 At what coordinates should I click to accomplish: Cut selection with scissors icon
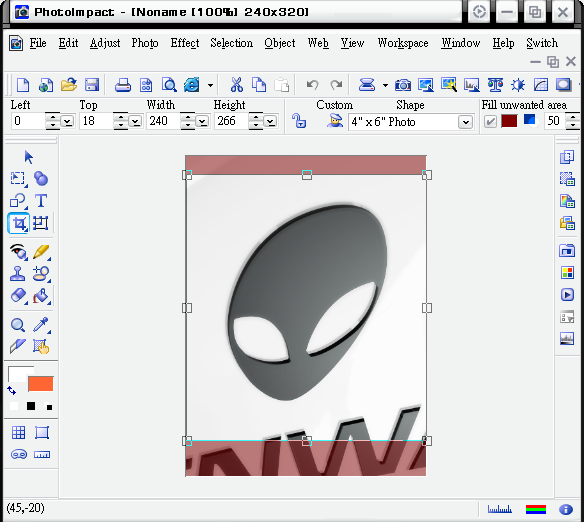click(237, 85)
